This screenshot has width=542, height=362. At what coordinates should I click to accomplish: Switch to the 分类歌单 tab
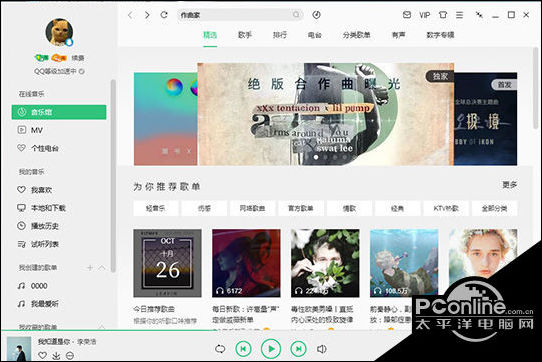356,35
